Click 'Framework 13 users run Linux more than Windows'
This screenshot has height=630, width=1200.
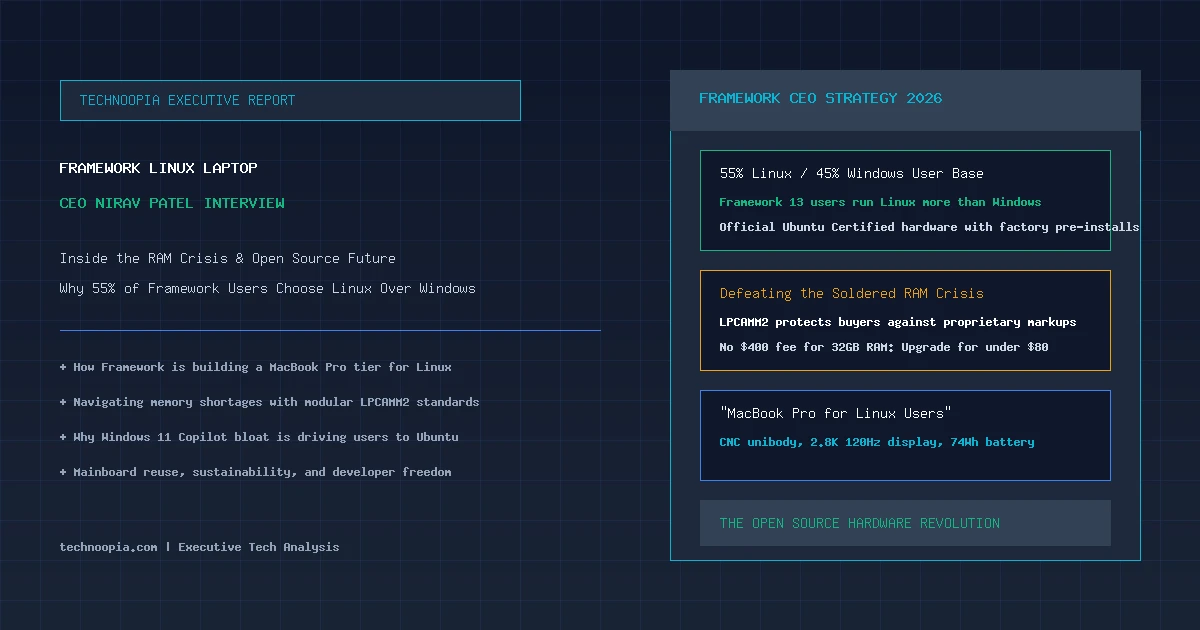(x=880, y=202)
